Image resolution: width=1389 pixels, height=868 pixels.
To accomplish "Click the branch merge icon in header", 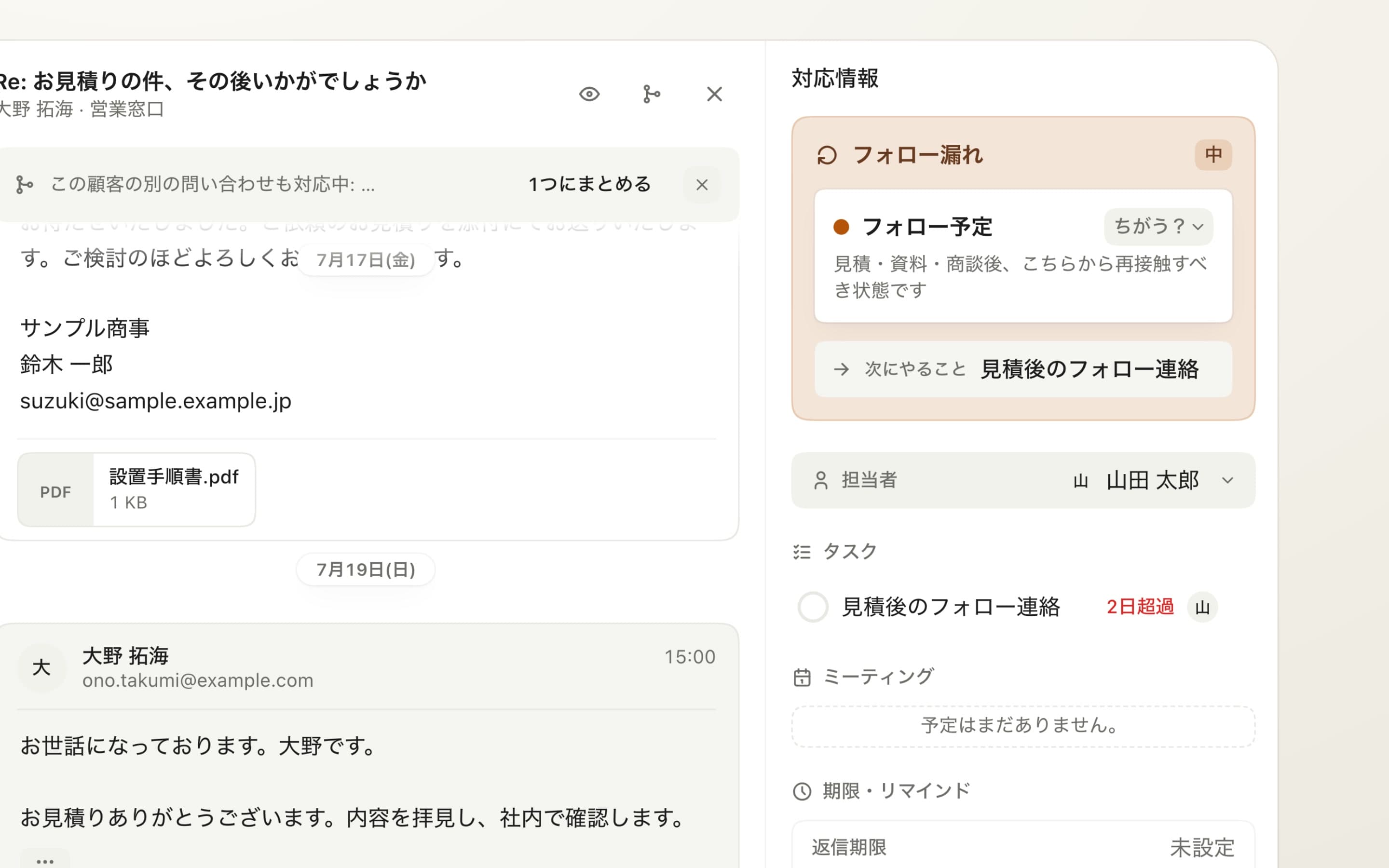I will [652, 94].
